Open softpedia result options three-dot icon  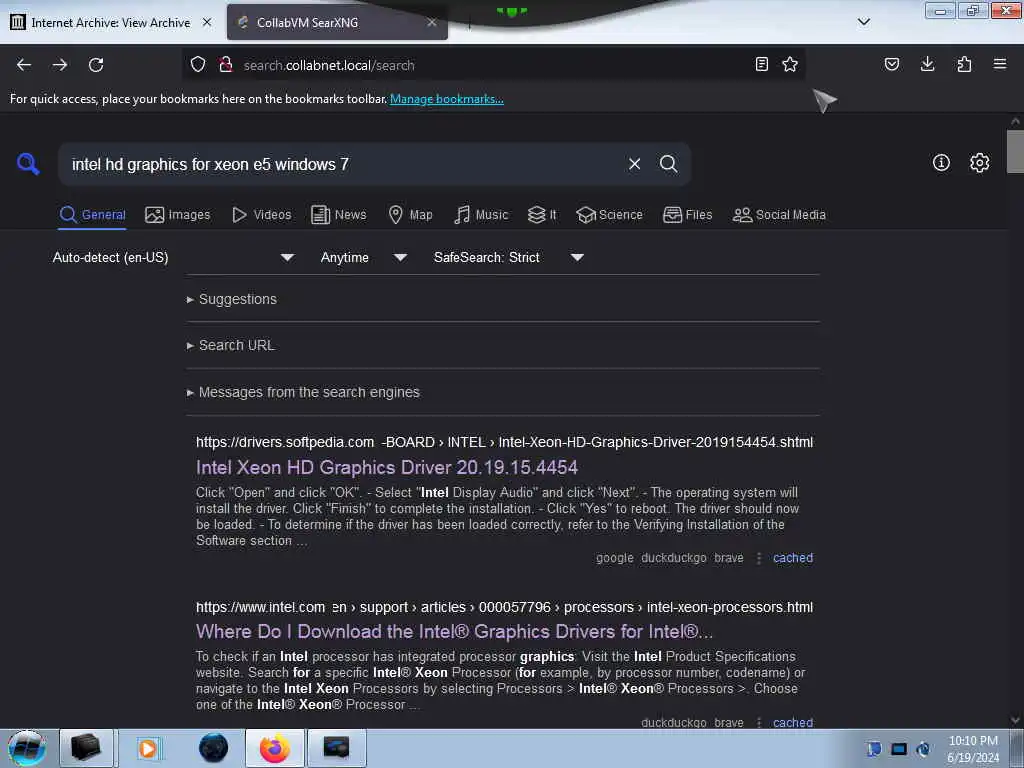[x=758, y=558]
